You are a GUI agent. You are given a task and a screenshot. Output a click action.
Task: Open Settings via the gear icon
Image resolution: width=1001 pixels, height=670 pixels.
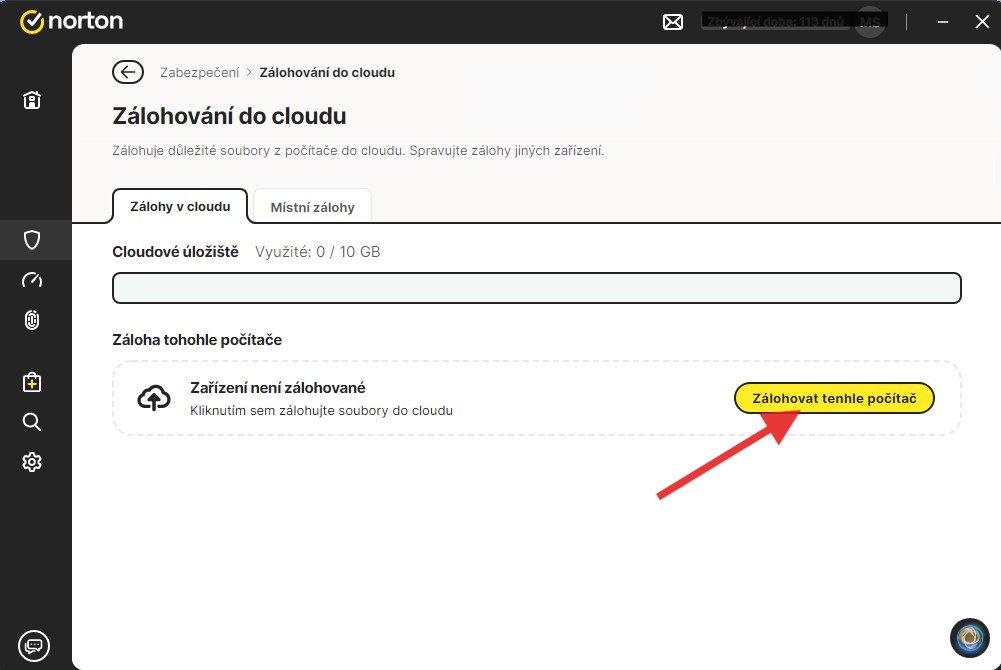pos(32,462)
